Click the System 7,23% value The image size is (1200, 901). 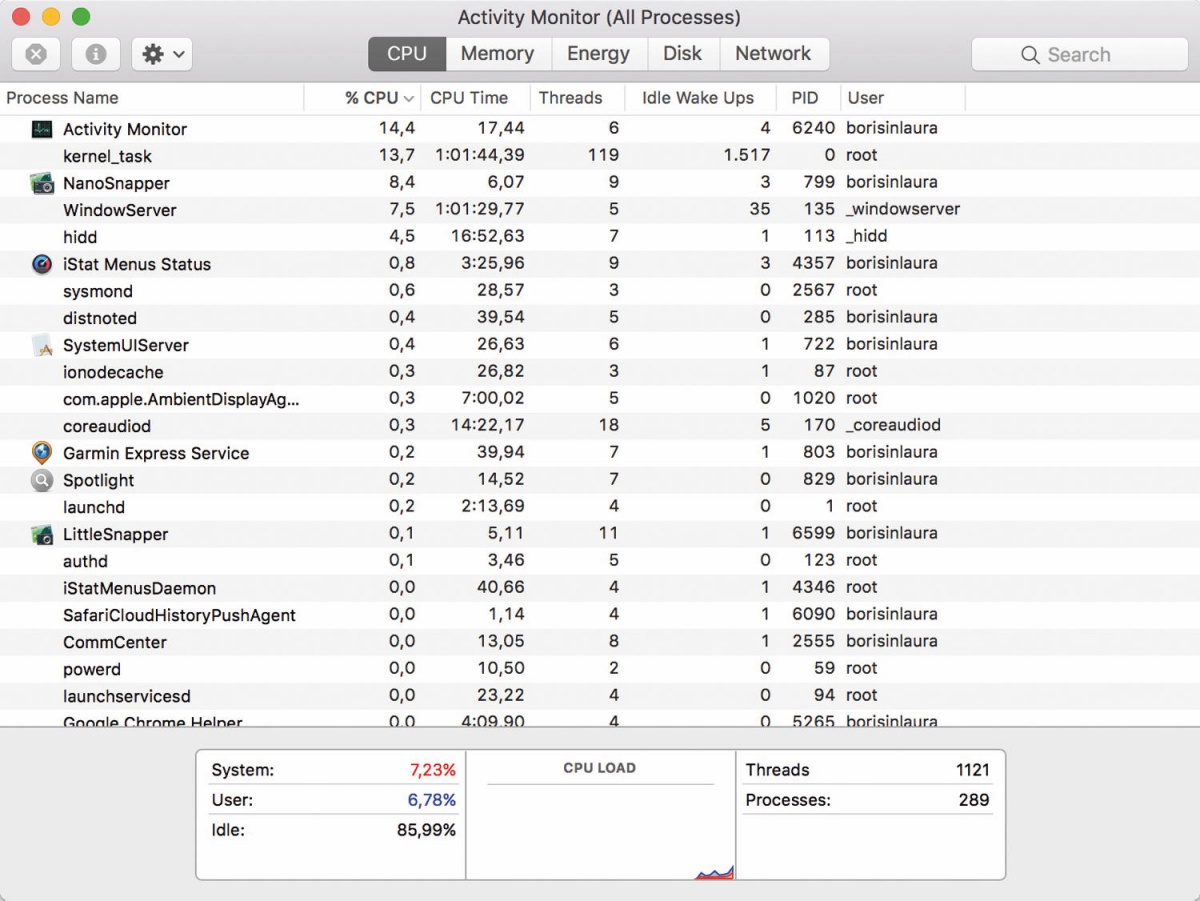point(433,770)
